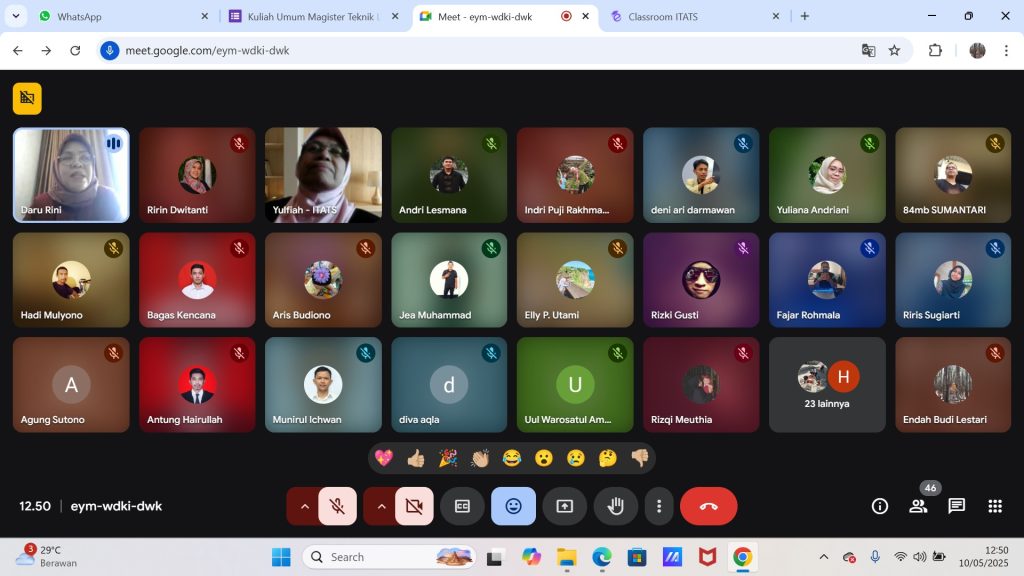Click the address bar URL meet.google.com

(207, 50)
